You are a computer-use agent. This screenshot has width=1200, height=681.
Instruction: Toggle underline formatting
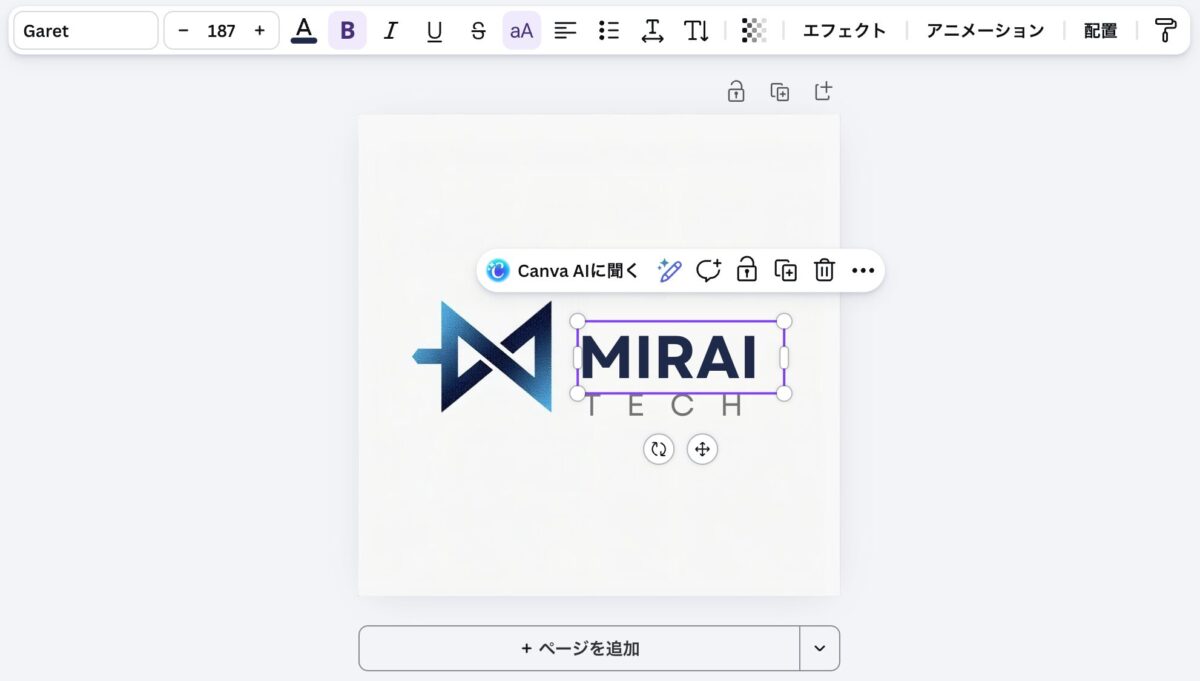click(x=434, y=31)
